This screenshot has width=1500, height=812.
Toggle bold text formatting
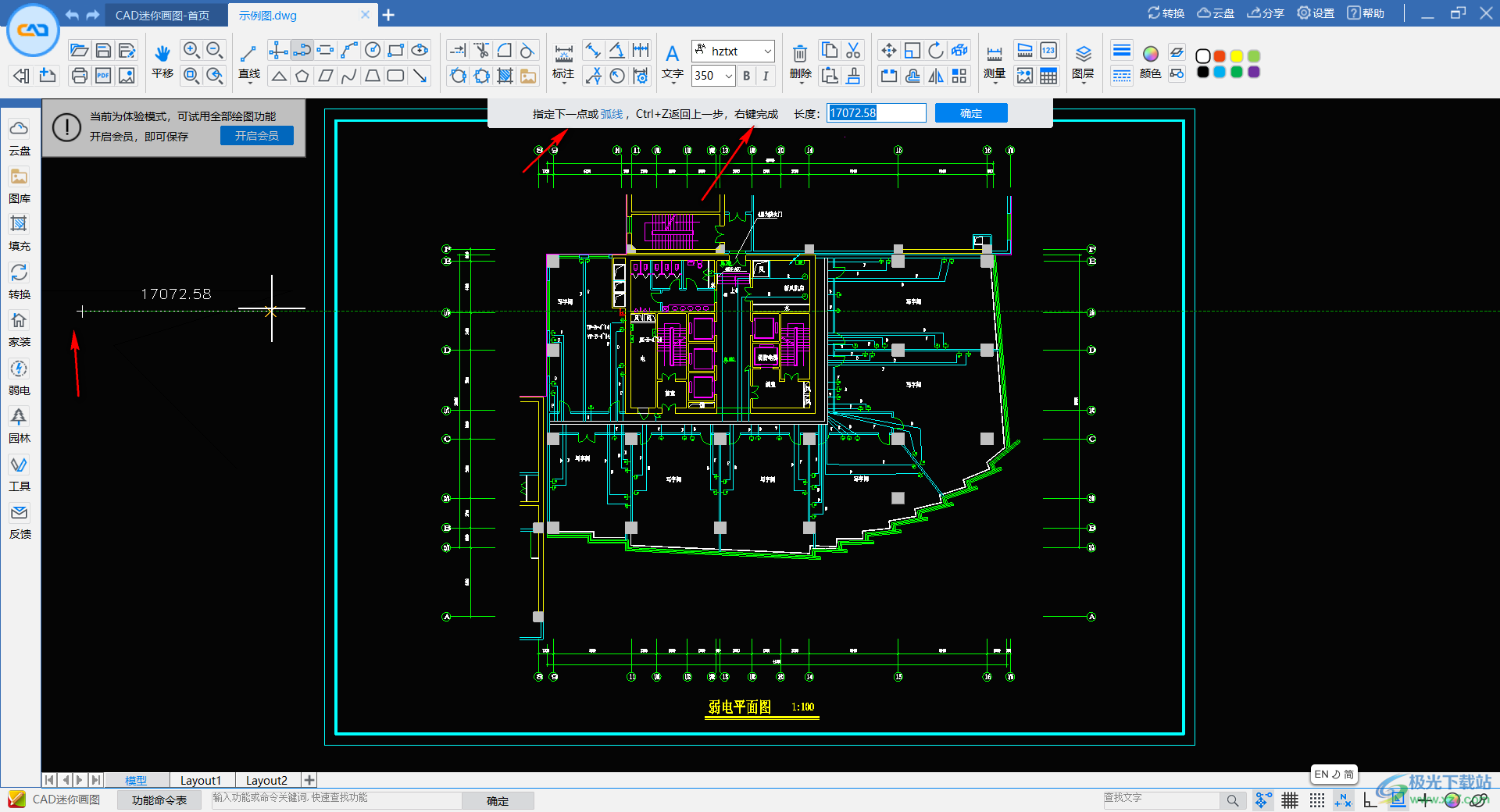click(746, 76)
